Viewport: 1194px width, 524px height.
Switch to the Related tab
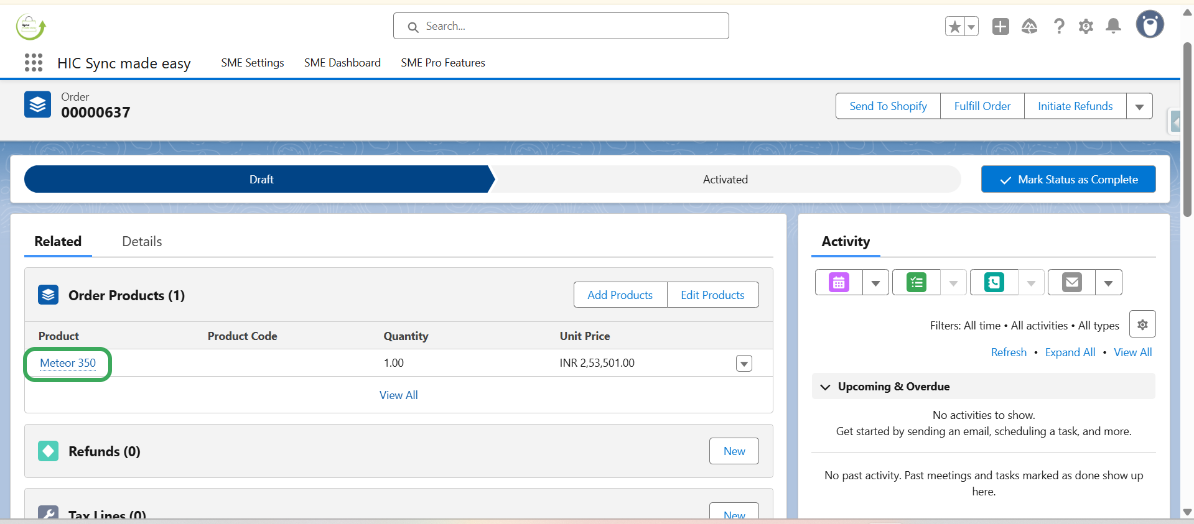(x=58, y=241)
